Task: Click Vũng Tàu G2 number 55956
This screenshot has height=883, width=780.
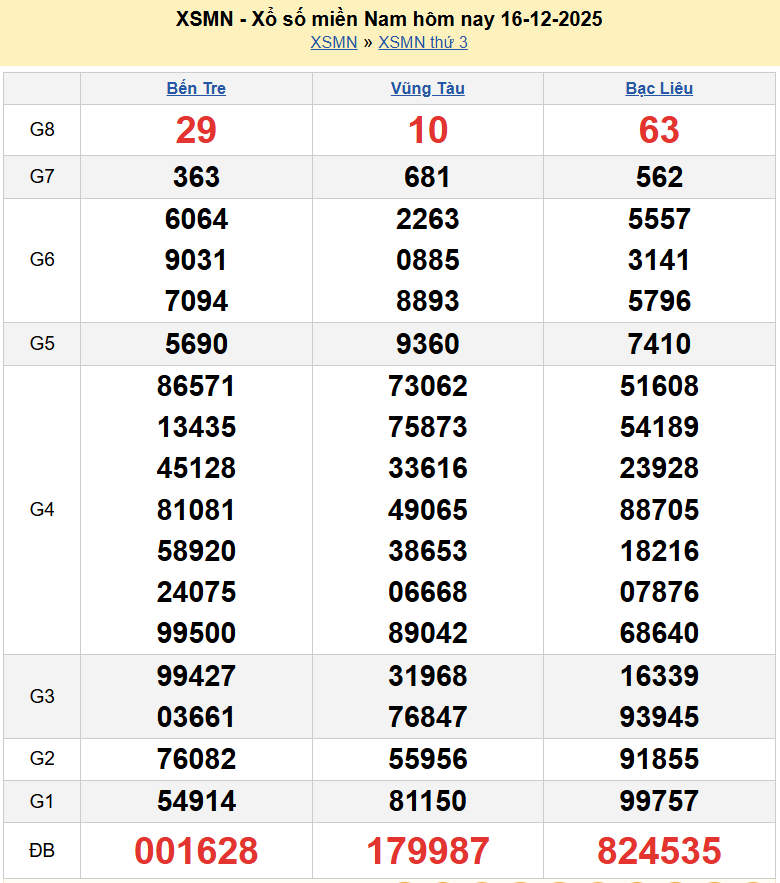Action: tap(427, 759)
